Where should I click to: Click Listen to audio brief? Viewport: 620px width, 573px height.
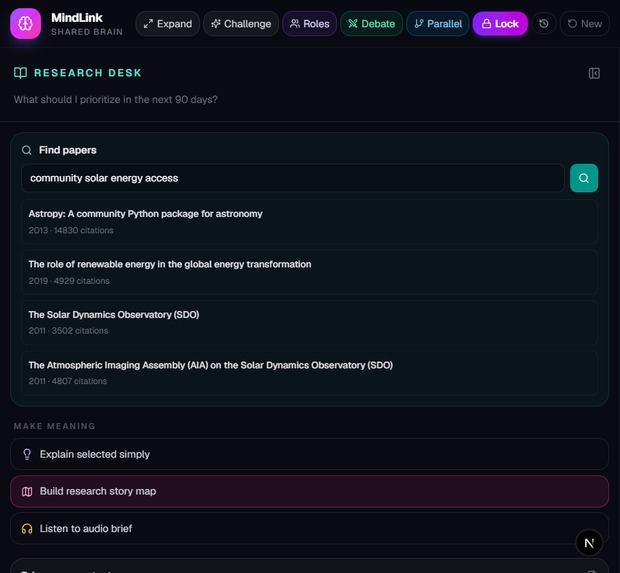pos(309,529)
